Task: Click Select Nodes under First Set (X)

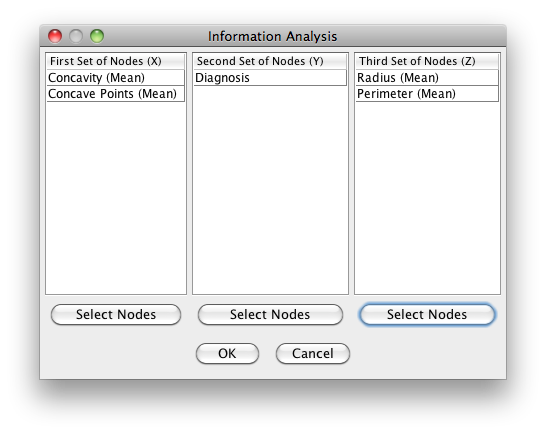Action: [116, 315]
